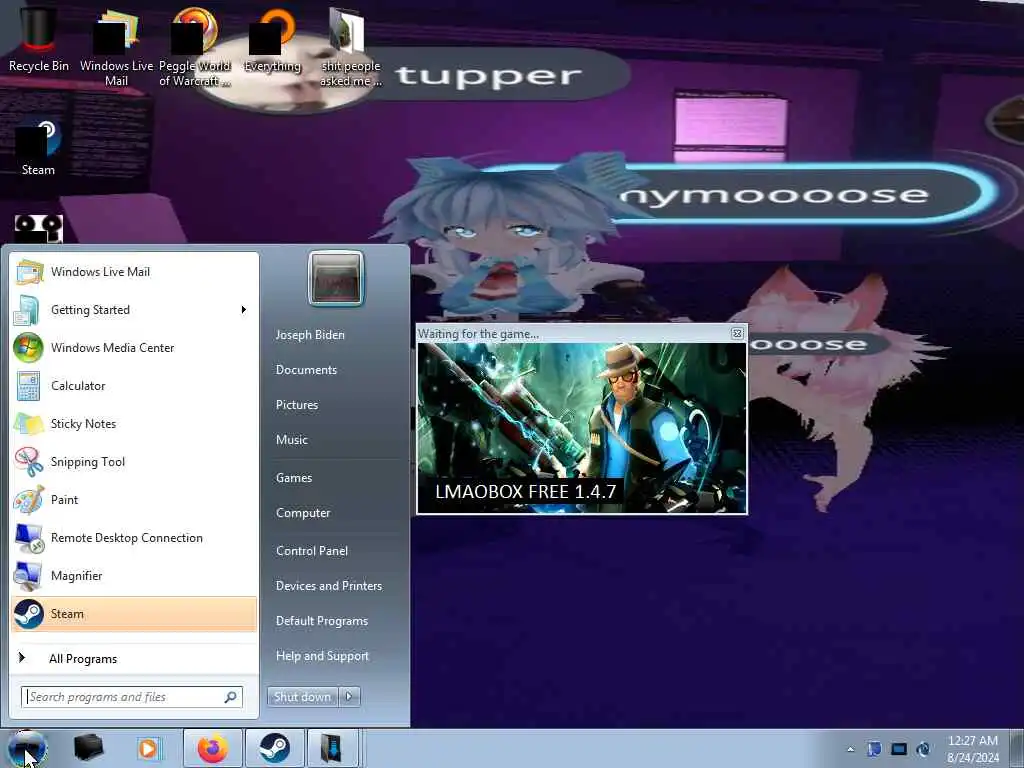Screen dimensions: 1024x768
Task: Click the taskbar clock showing 12:27 AM
Action: [973, 749]
